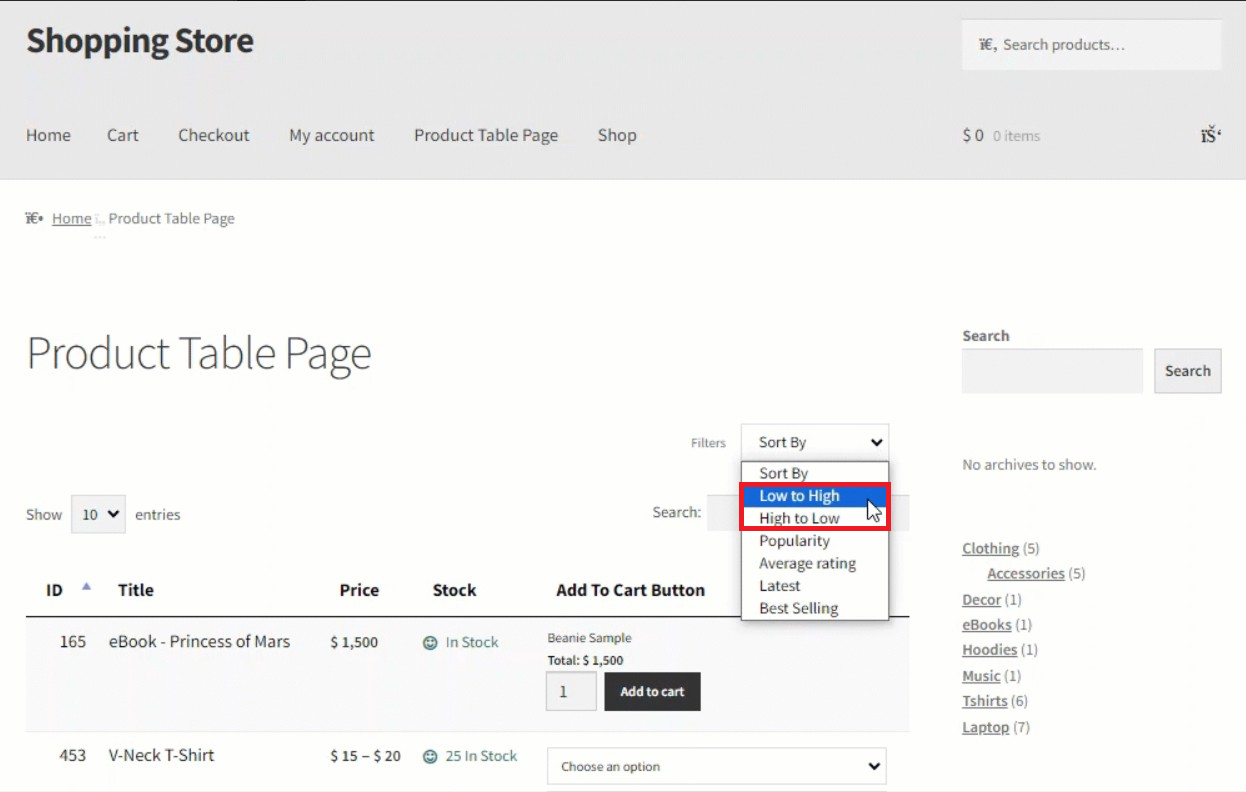Select Latest sort option
The image size is (1246, 792).
pos(814,586)
